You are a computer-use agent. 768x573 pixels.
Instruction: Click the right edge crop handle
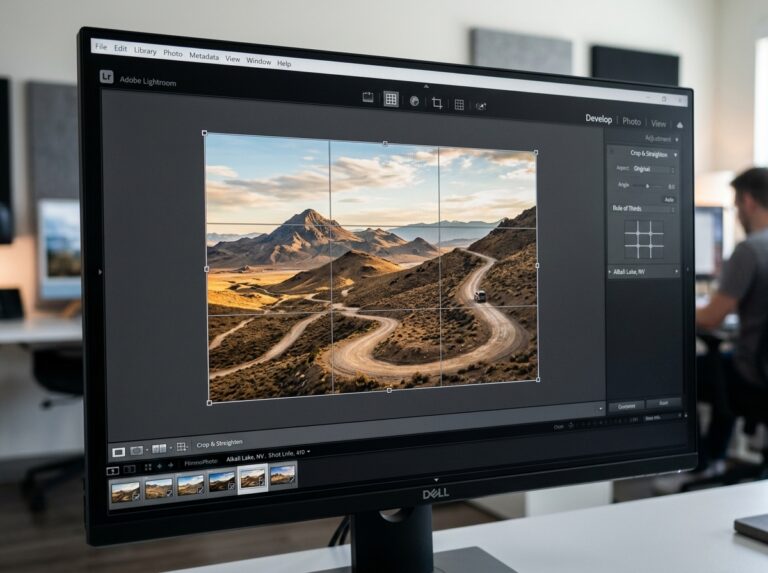tap(537, 265)
